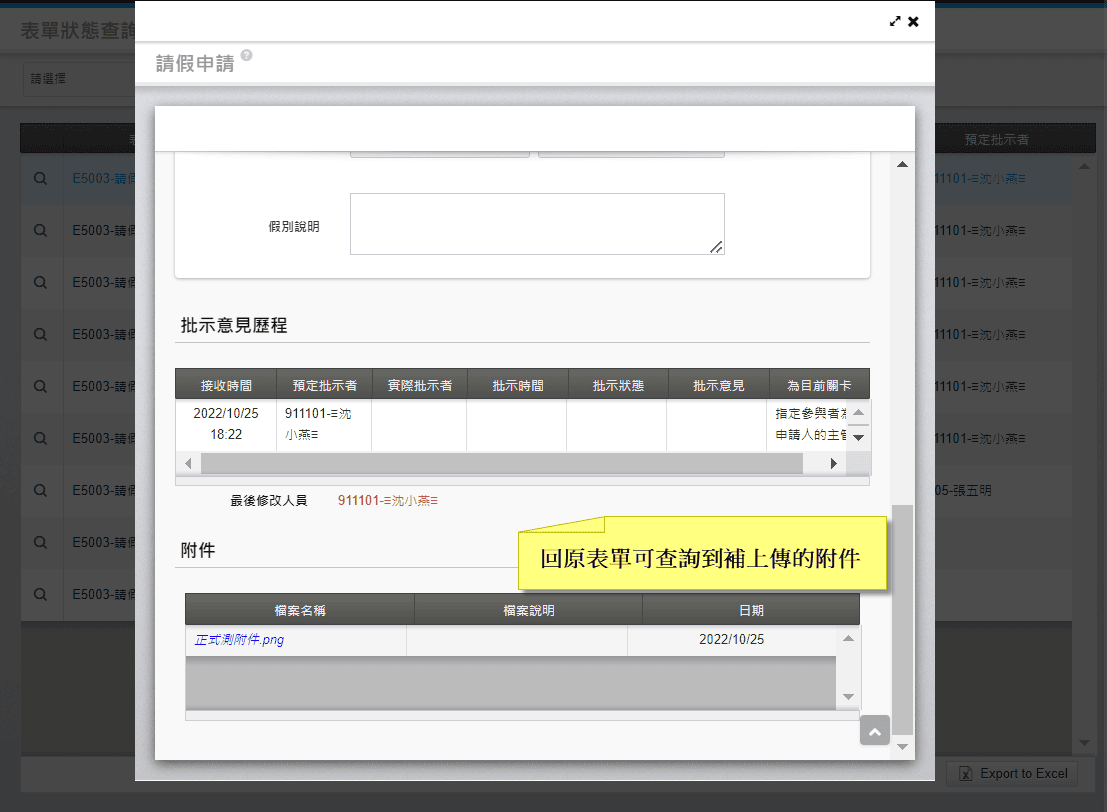Click 日期 column header in attachments

(751, 610)
